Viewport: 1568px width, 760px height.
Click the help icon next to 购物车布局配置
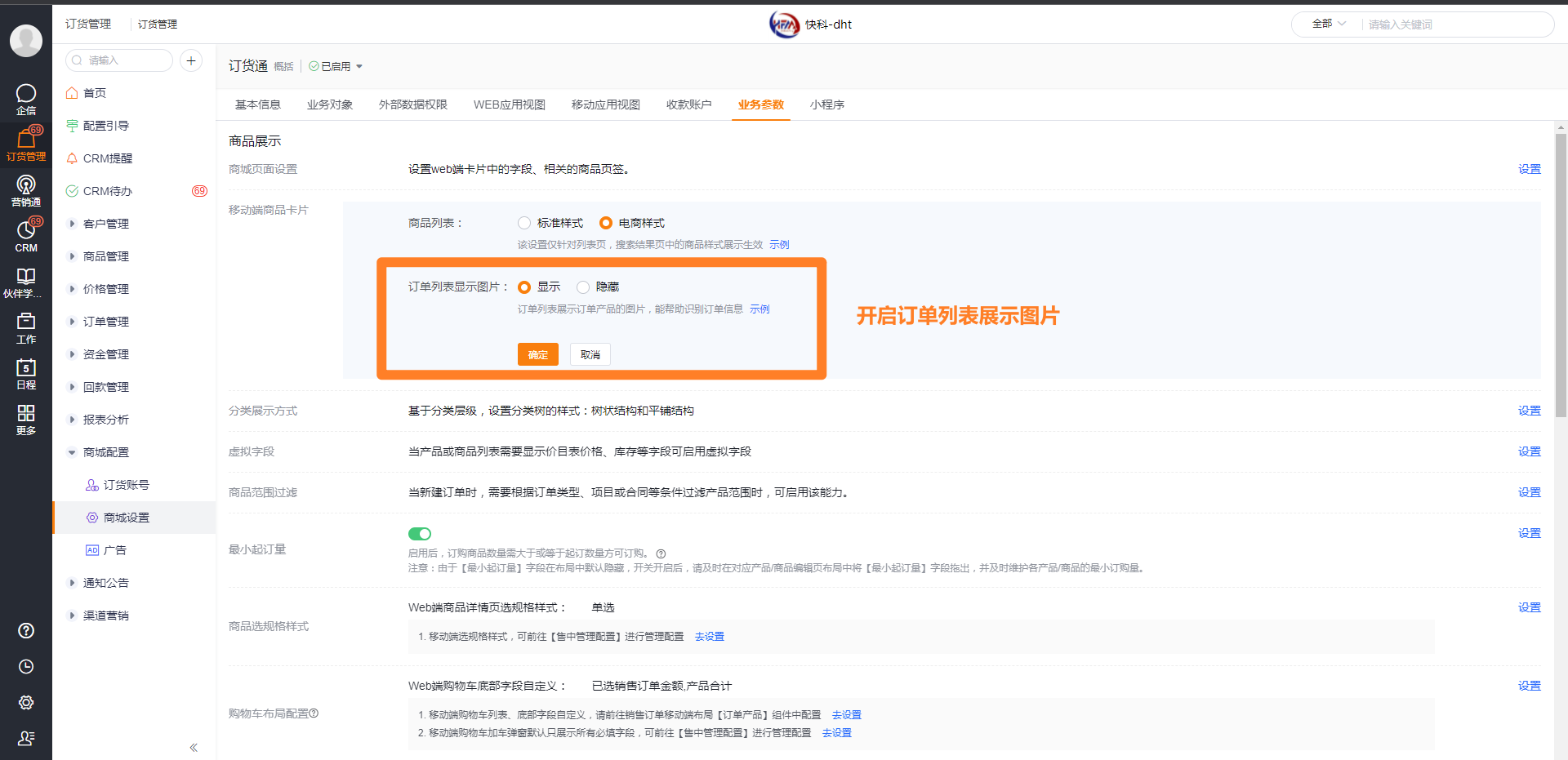[x=314, y=713]
